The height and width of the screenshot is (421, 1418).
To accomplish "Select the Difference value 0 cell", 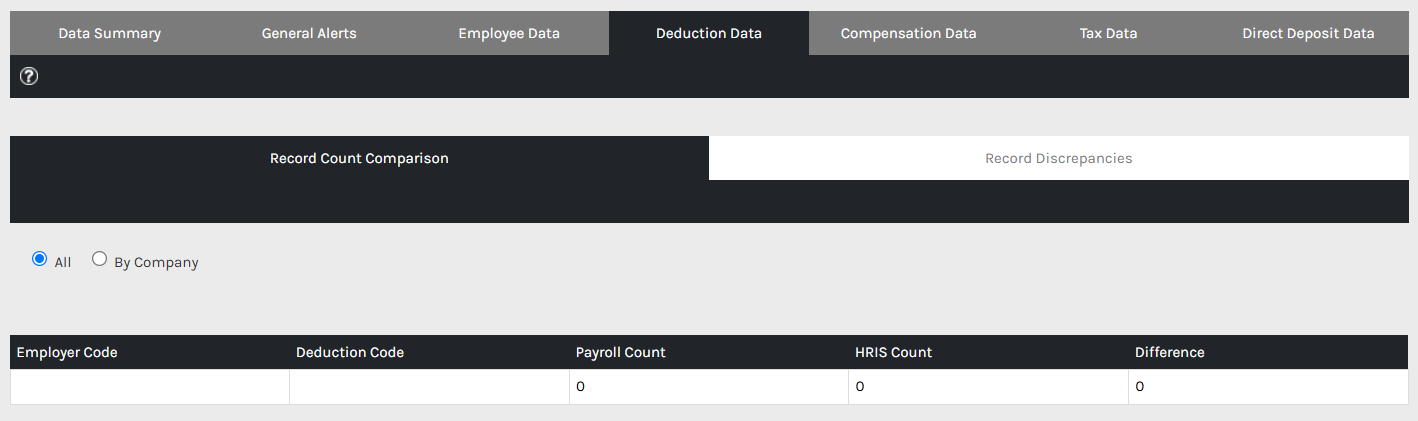I will 1268,387.
